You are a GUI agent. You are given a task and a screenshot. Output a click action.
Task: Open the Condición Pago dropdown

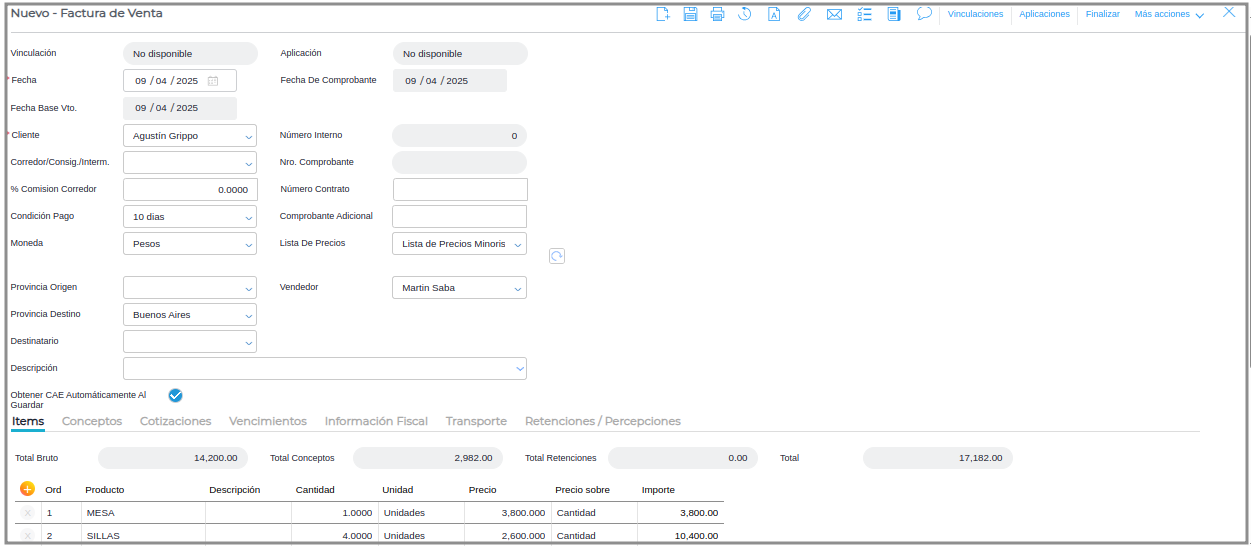[x=248, y=217]
